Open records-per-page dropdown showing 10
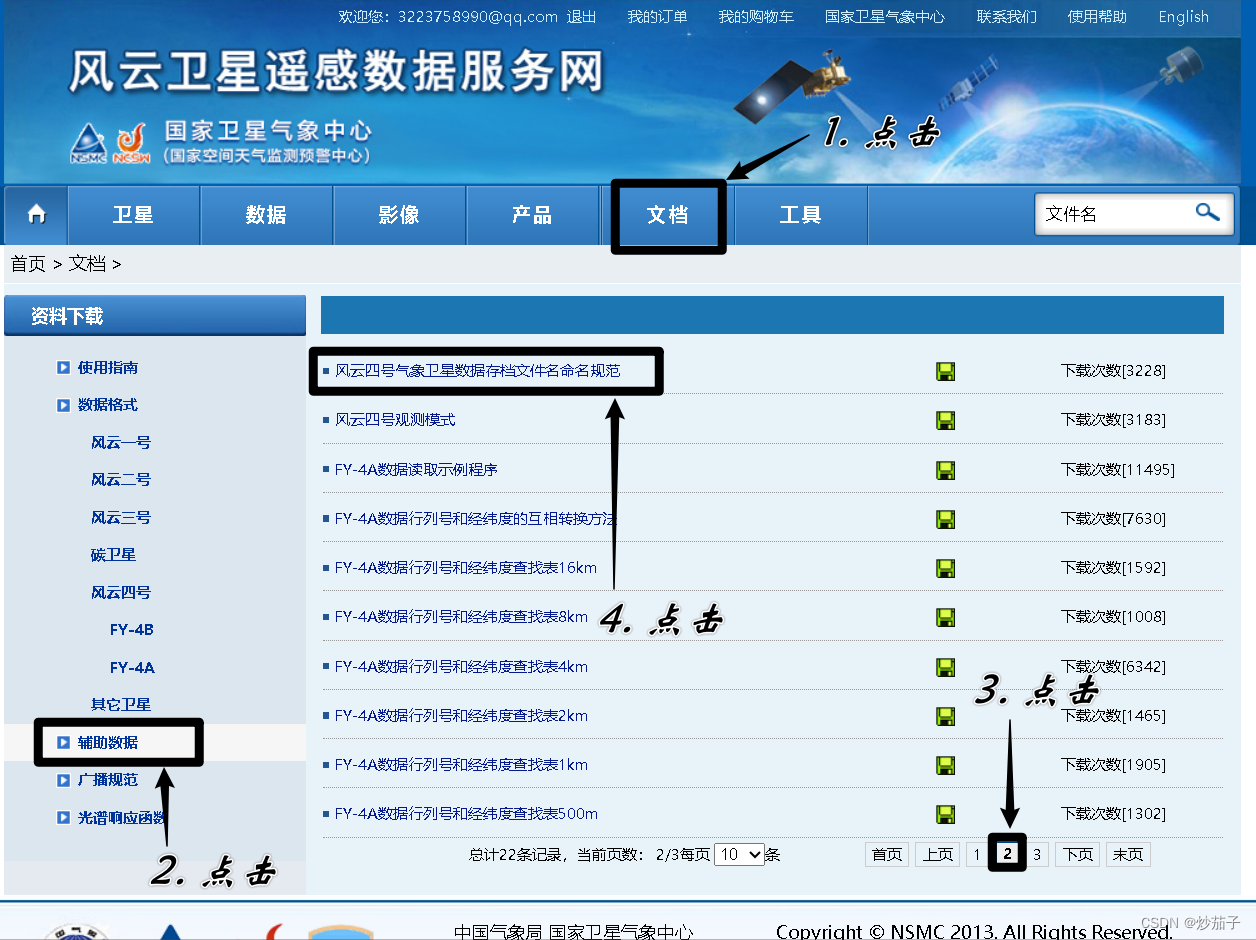The image size is (1256, 940). 740,854
